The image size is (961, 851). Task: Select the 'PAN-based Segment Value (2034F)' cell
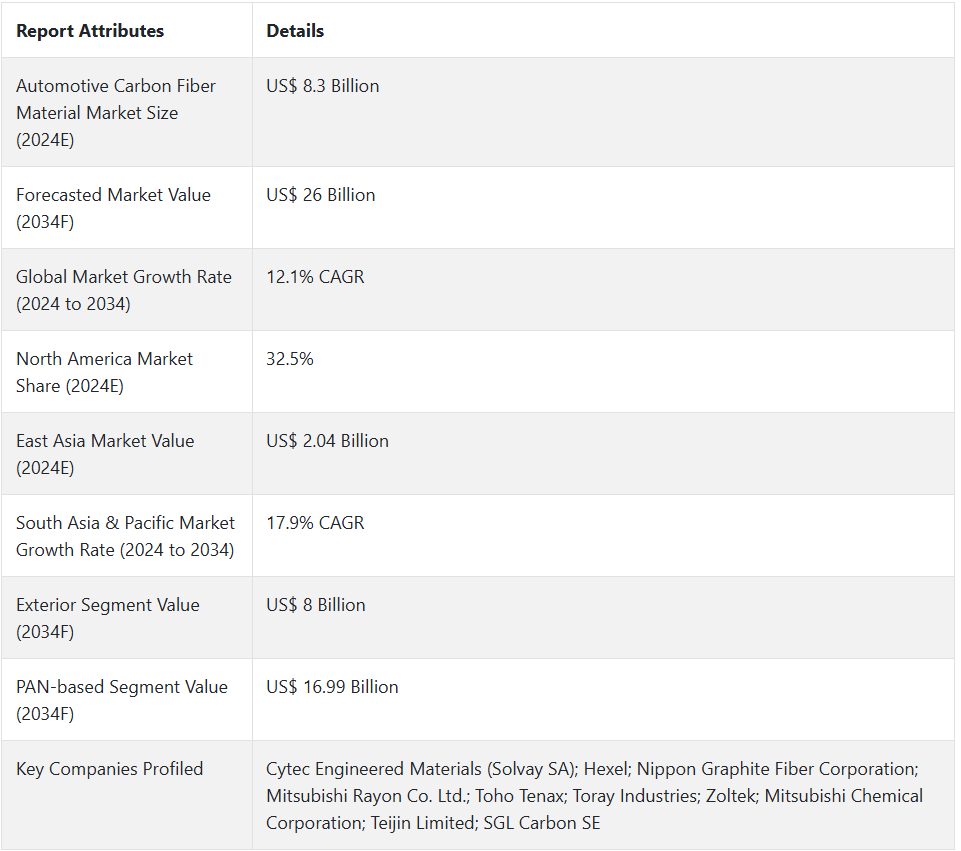[122, 700]
